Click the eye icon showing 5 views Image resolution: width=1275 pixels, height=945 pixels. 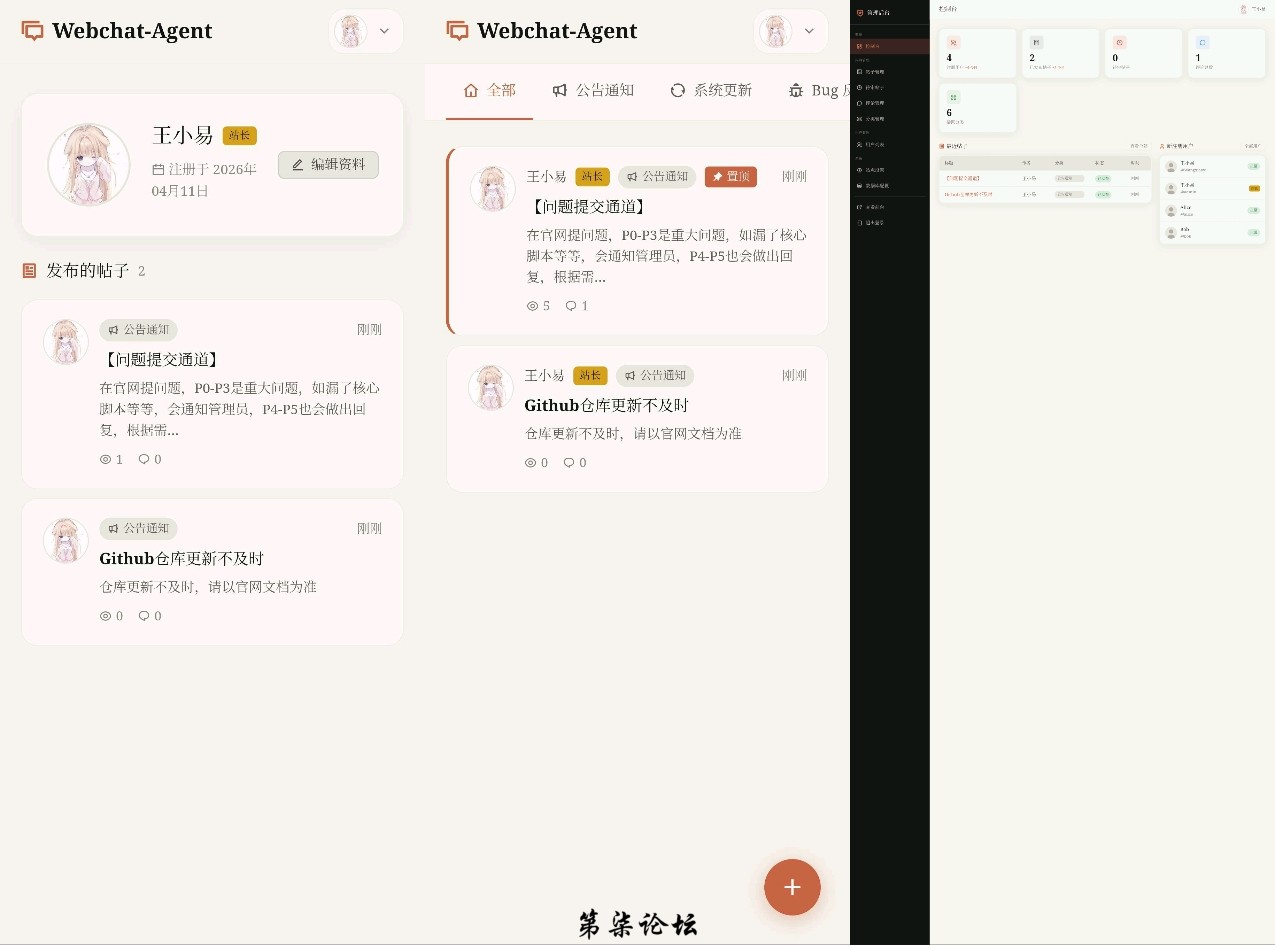[532, 306]
